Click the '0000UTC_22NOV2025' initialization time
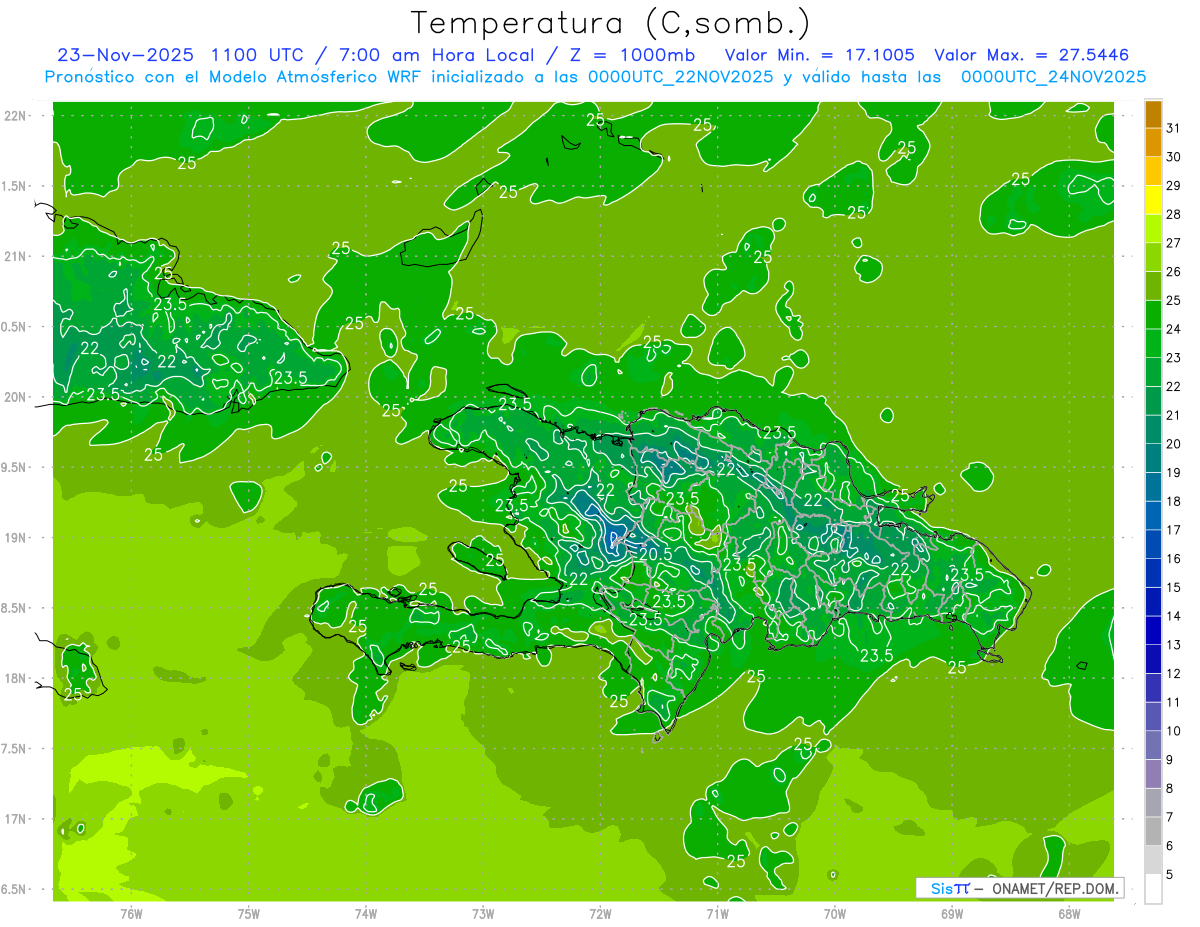This screenshot has height=927, width=1200. (680, 76)
